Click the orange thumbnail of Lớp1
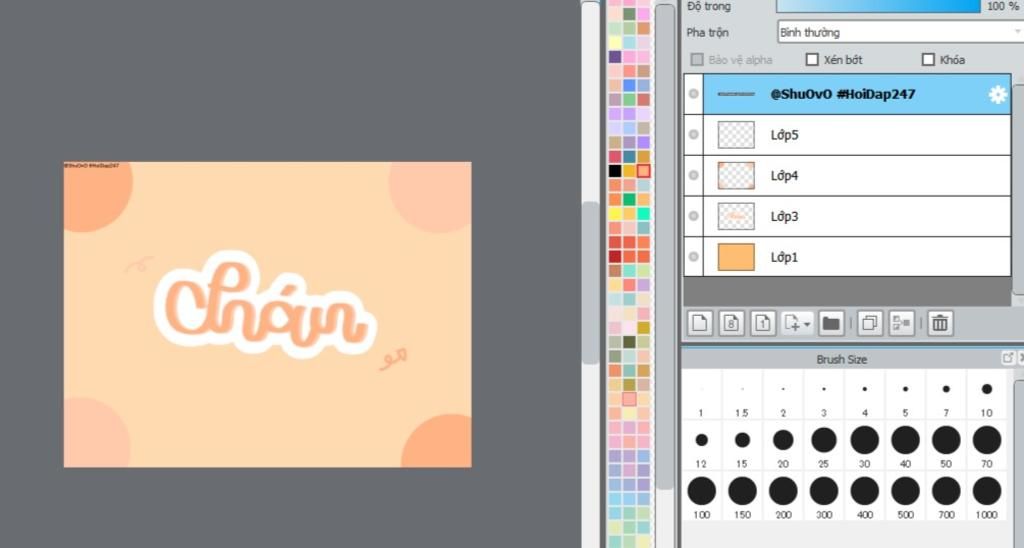 pos(736,257)
